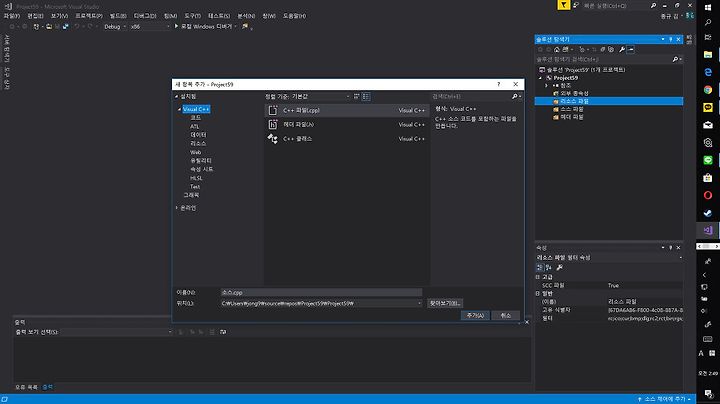Open the Solution Explorer window options arrow
720x404 pixels.
click(663, 39)
